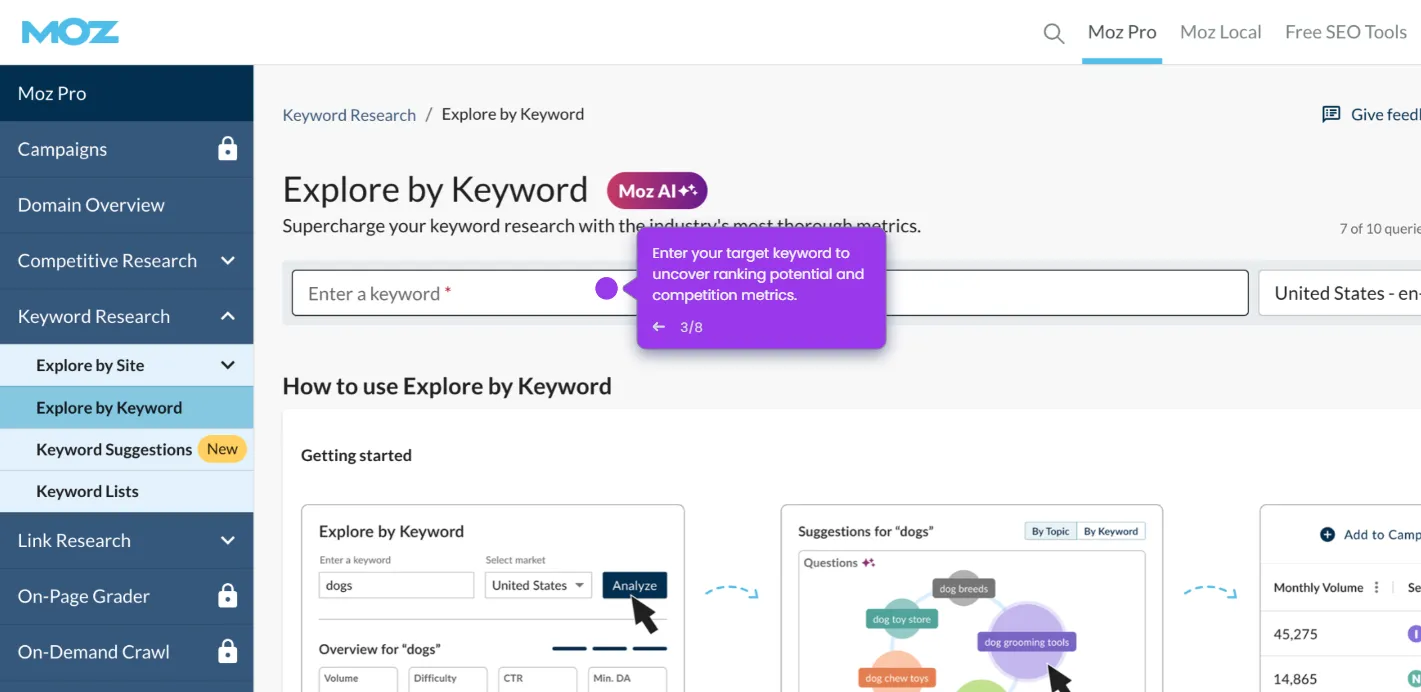Viewport: 1421px width, 692px height.
Task: Click the Monthly Volume column header
Action: [1318, 588]
